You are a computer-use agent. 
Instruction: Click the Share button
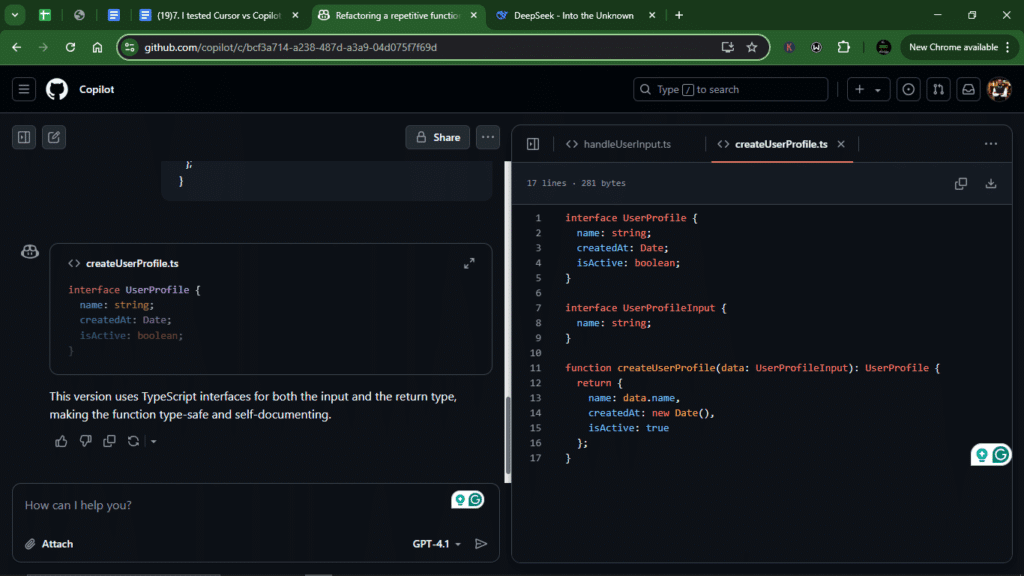[437, 137]
